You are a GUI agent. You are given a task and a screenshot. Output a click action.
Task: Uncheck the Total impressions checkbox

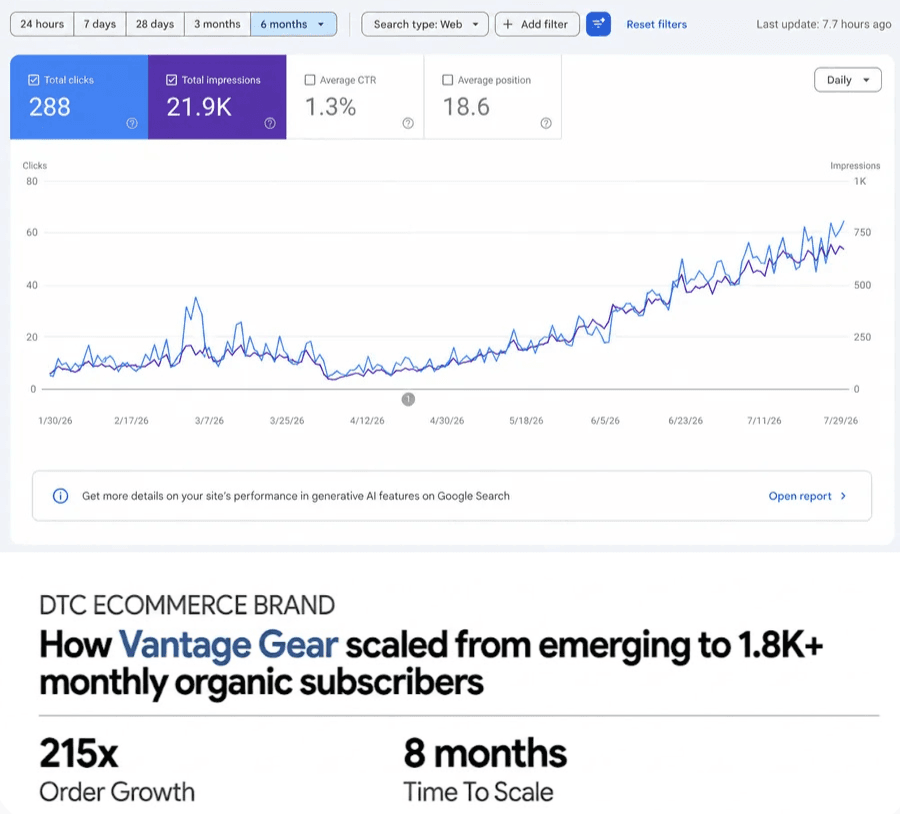[x=172, y=80]
